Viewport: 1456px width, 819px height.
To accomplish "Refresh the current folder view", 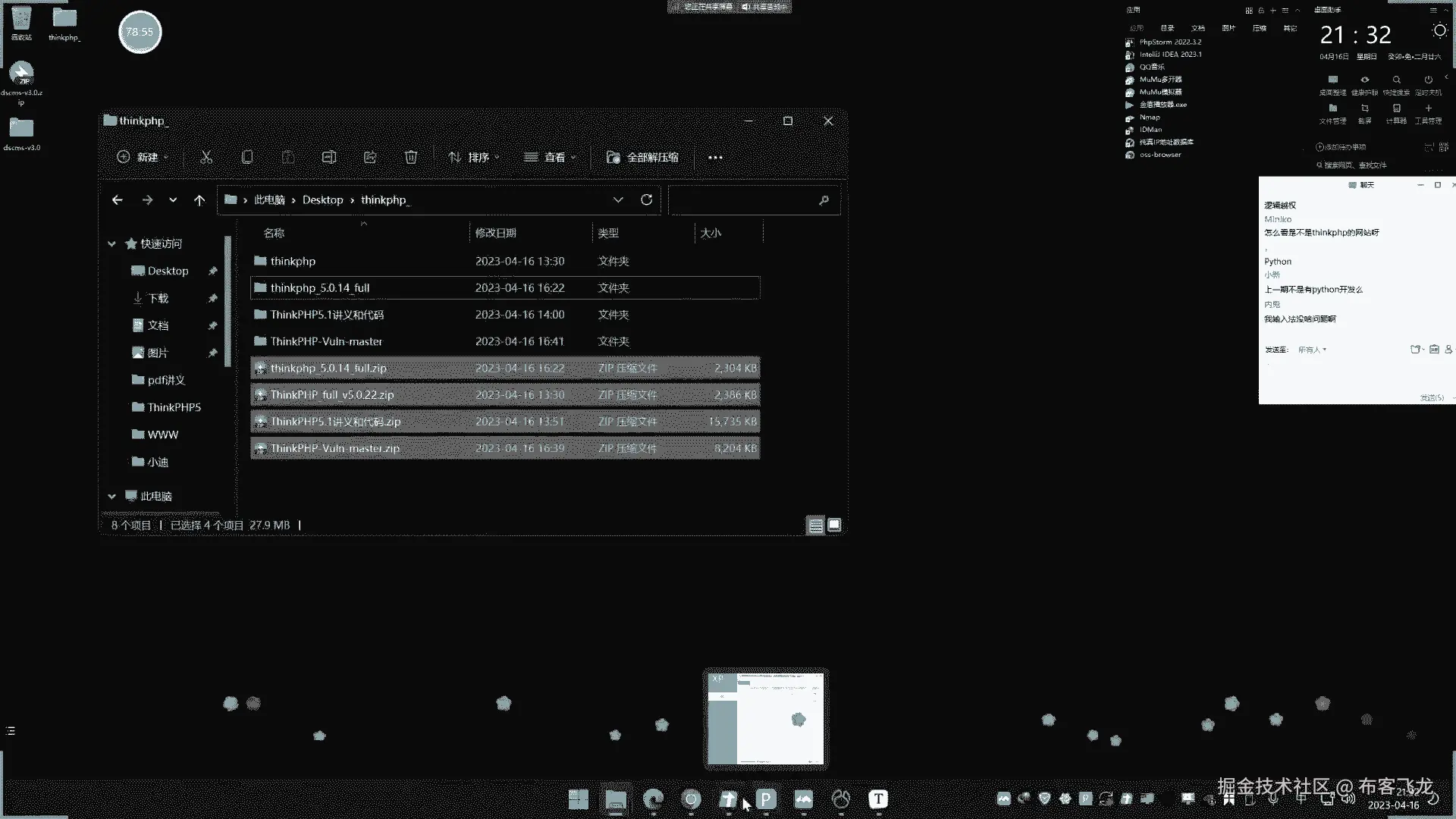I will [646, 199].
